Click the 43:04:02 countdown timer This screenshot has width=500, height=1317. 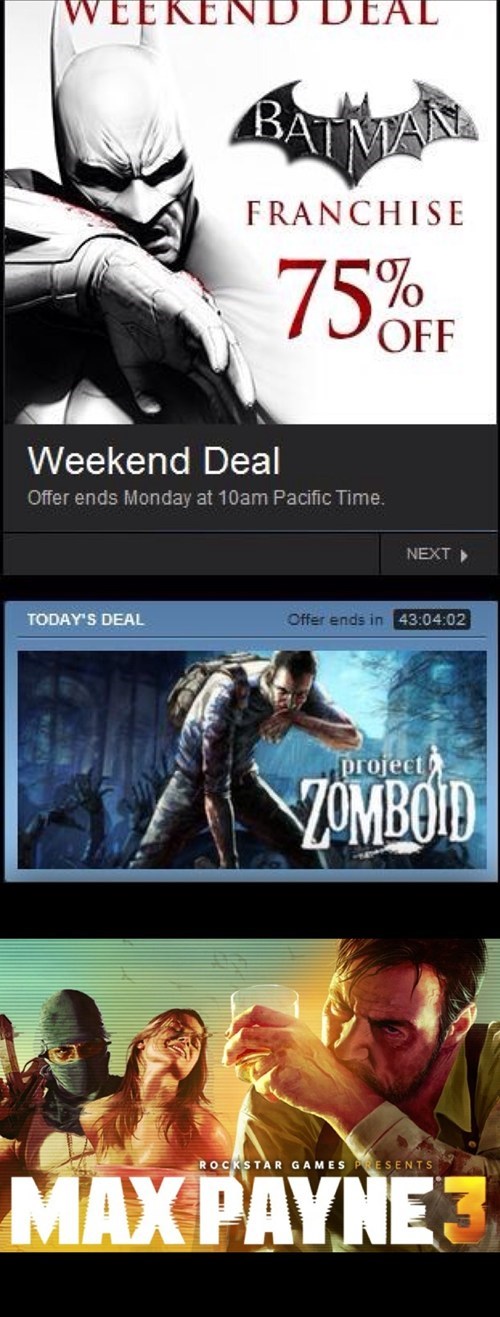[x=432, y=620]
